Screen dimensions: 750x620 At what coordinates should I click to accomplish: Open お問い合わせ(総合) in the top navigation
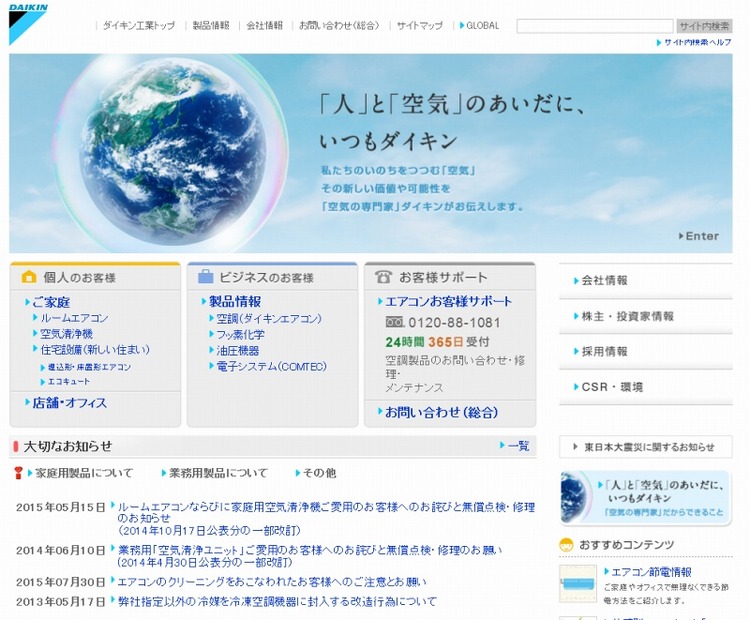pyautogui.click(x=339, y=26)
